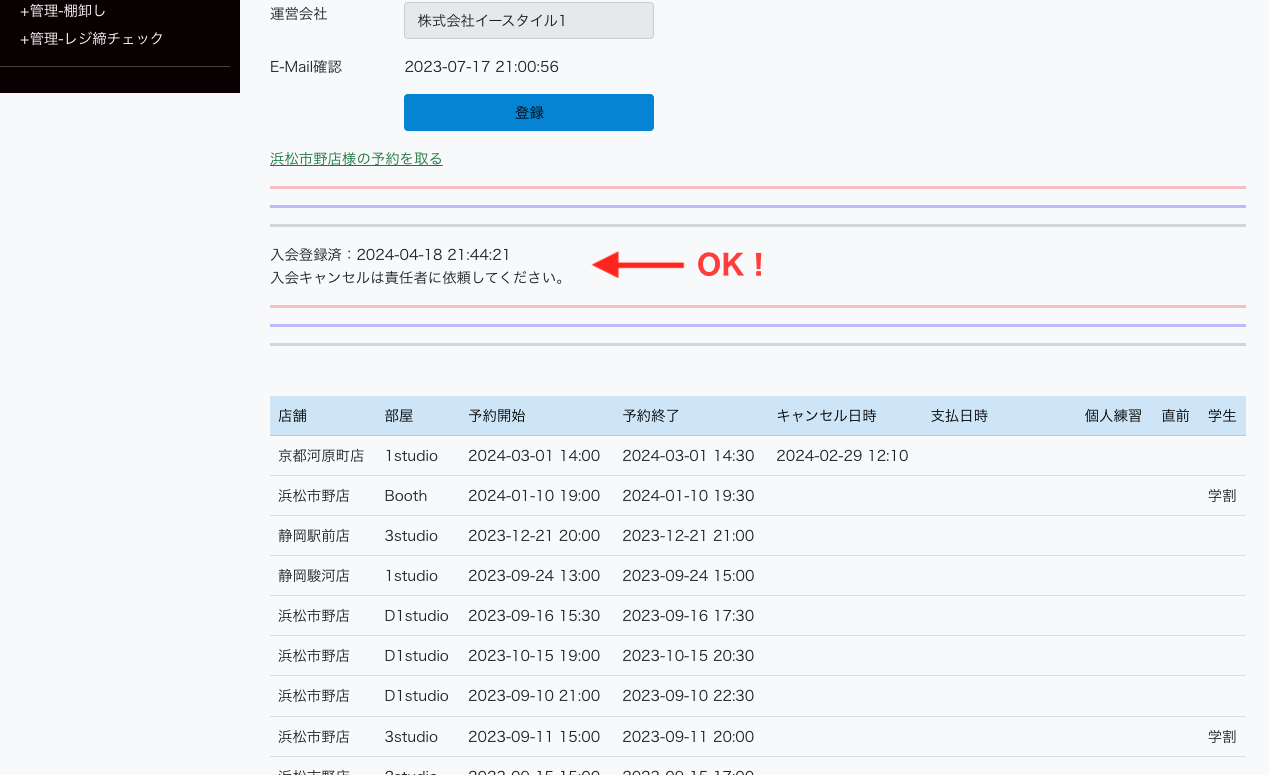Click the 直前 column header
The image size is (1269, 775).
1175,416
